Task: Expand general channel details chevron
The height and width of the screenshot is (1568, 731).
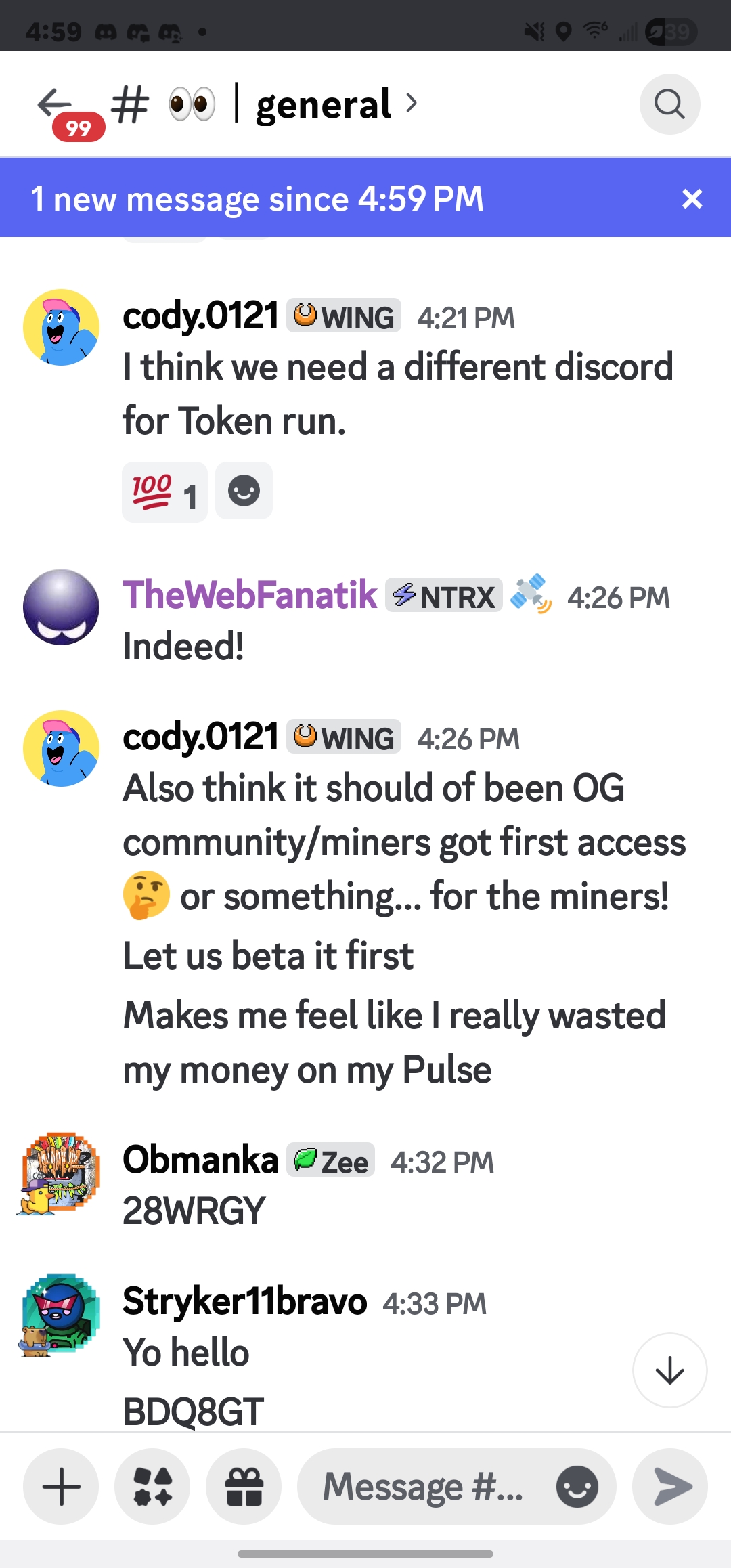Action: point(412,104)
